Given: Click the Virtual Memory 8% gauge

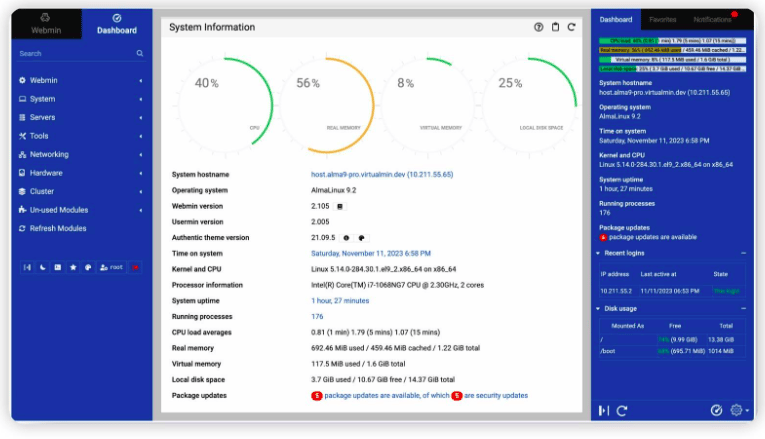Looking at the screenshot, I should pos(428,105).
